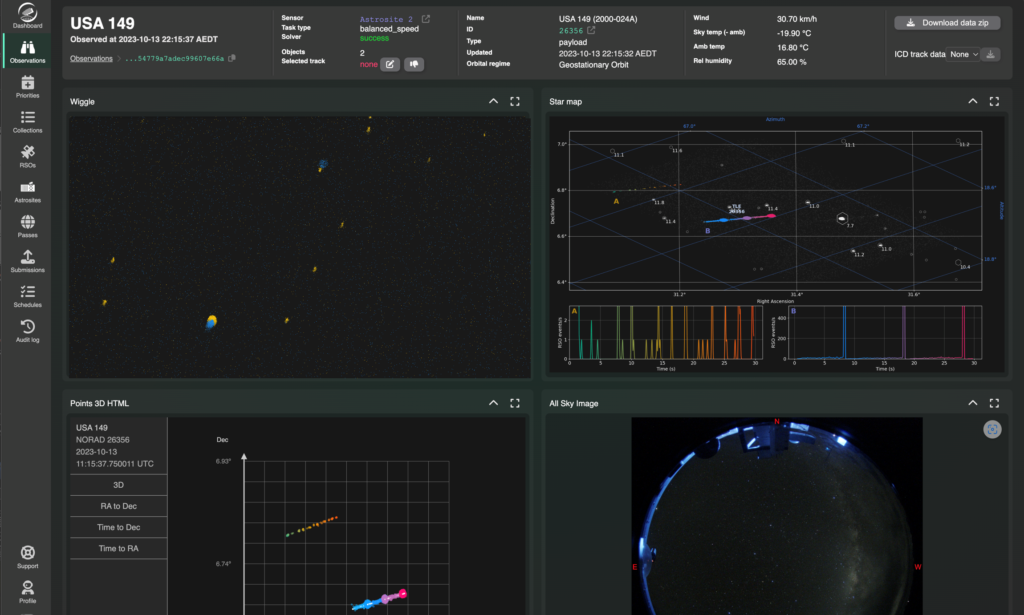Open the ICD track data dropdown
The width and height of the screenshot is (1024, 615).
click(x=964, y=54)
